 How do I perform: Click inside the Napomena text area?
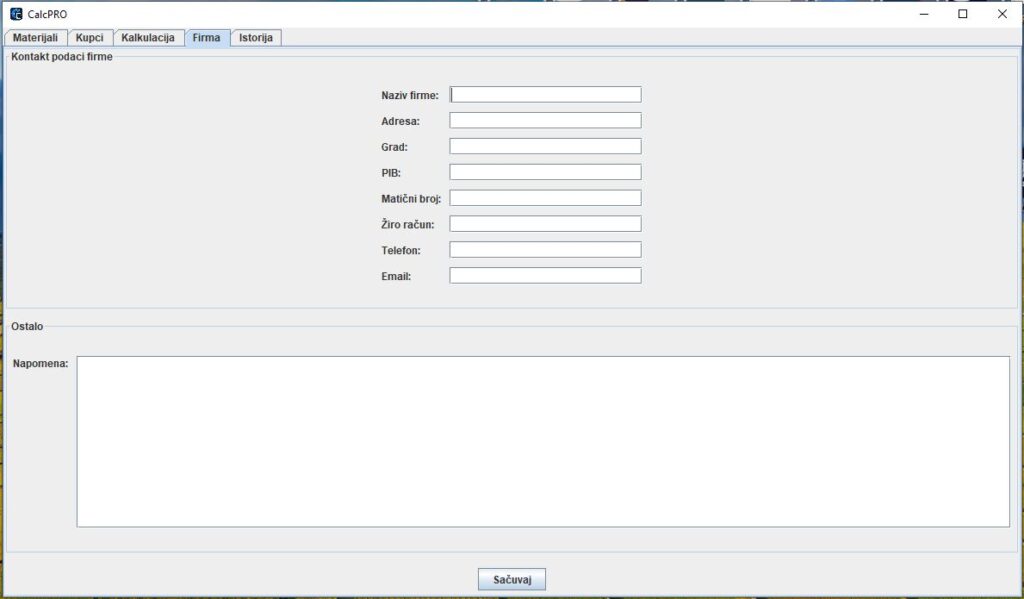543,442
